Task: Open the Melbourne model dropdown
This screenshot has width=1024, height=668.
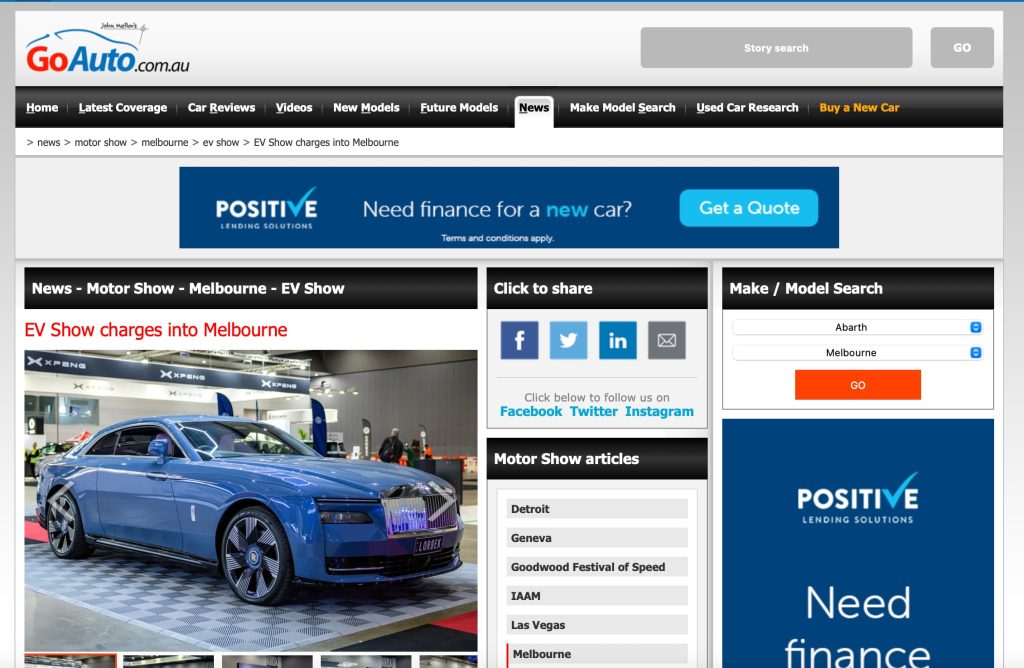Action: (857, 353)
